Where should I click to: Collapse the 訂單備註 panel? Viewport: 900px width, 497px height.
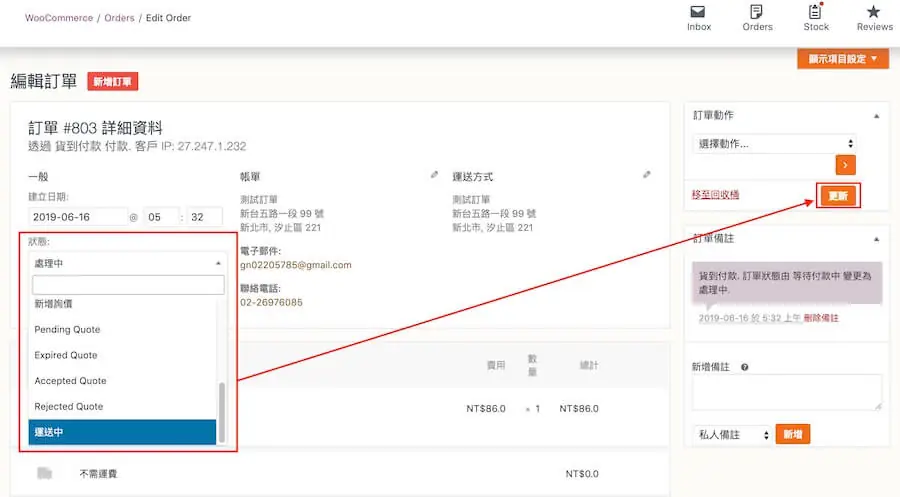pos(876,239)
